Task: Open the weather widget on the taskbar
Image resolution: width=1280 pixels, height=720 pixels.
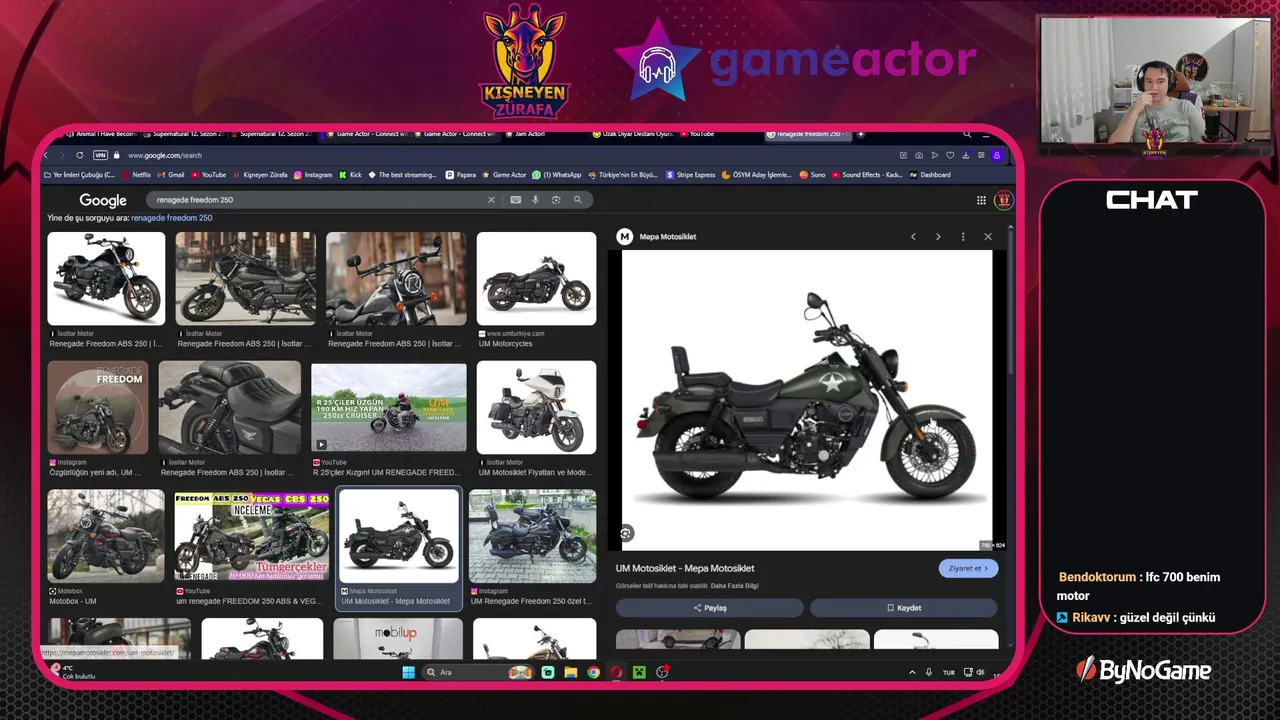Action: coord(72,672)
